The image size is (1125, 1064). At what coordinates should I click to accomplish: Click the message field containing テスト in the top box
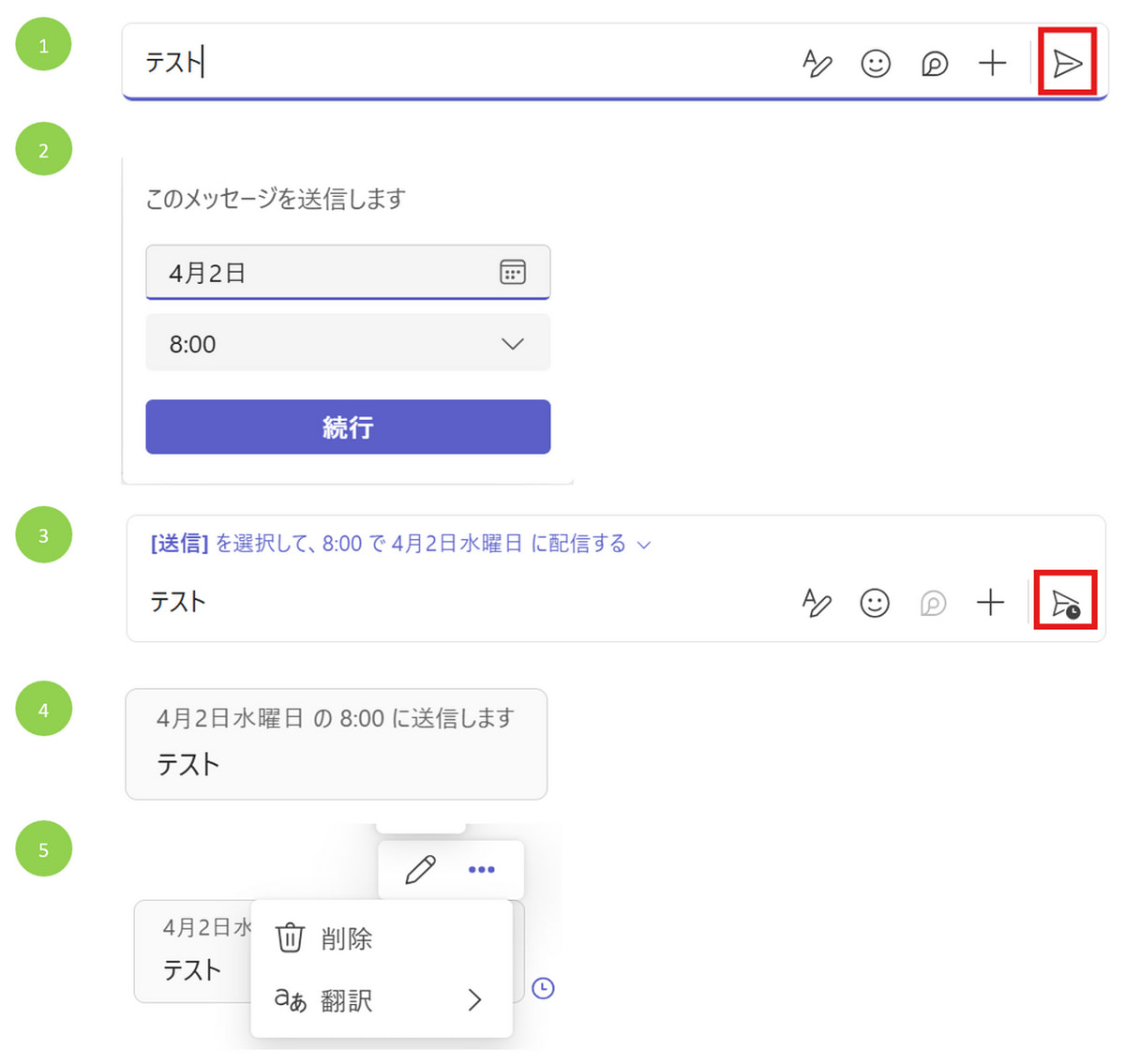(x=459, y=63)
